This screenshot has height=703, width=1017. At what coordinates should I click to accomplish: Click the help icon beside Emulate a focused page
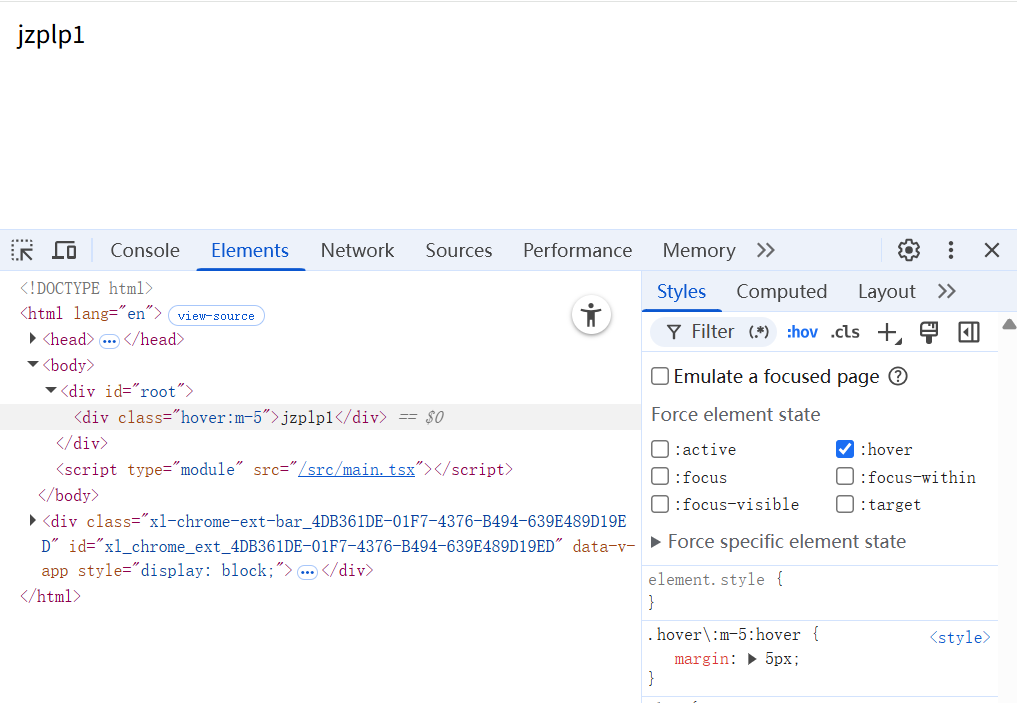pyautogui.click(x=898, y=376)
